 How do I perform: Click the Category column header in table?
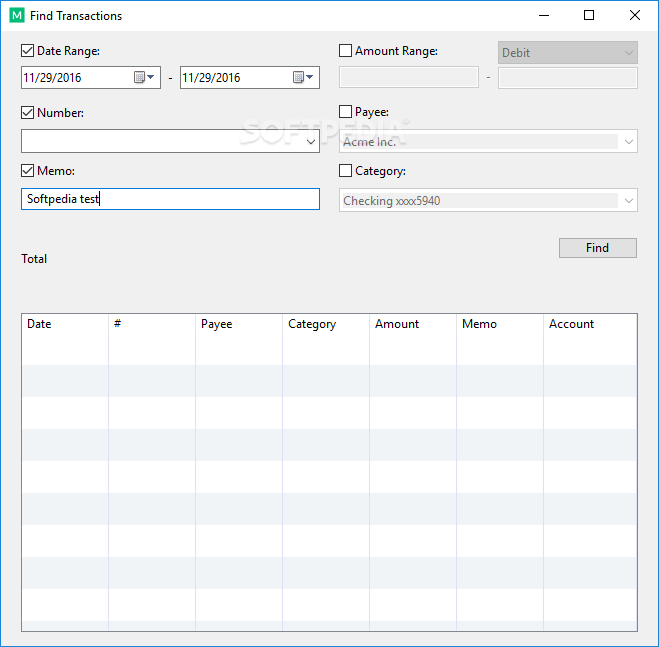coord(326,324)
